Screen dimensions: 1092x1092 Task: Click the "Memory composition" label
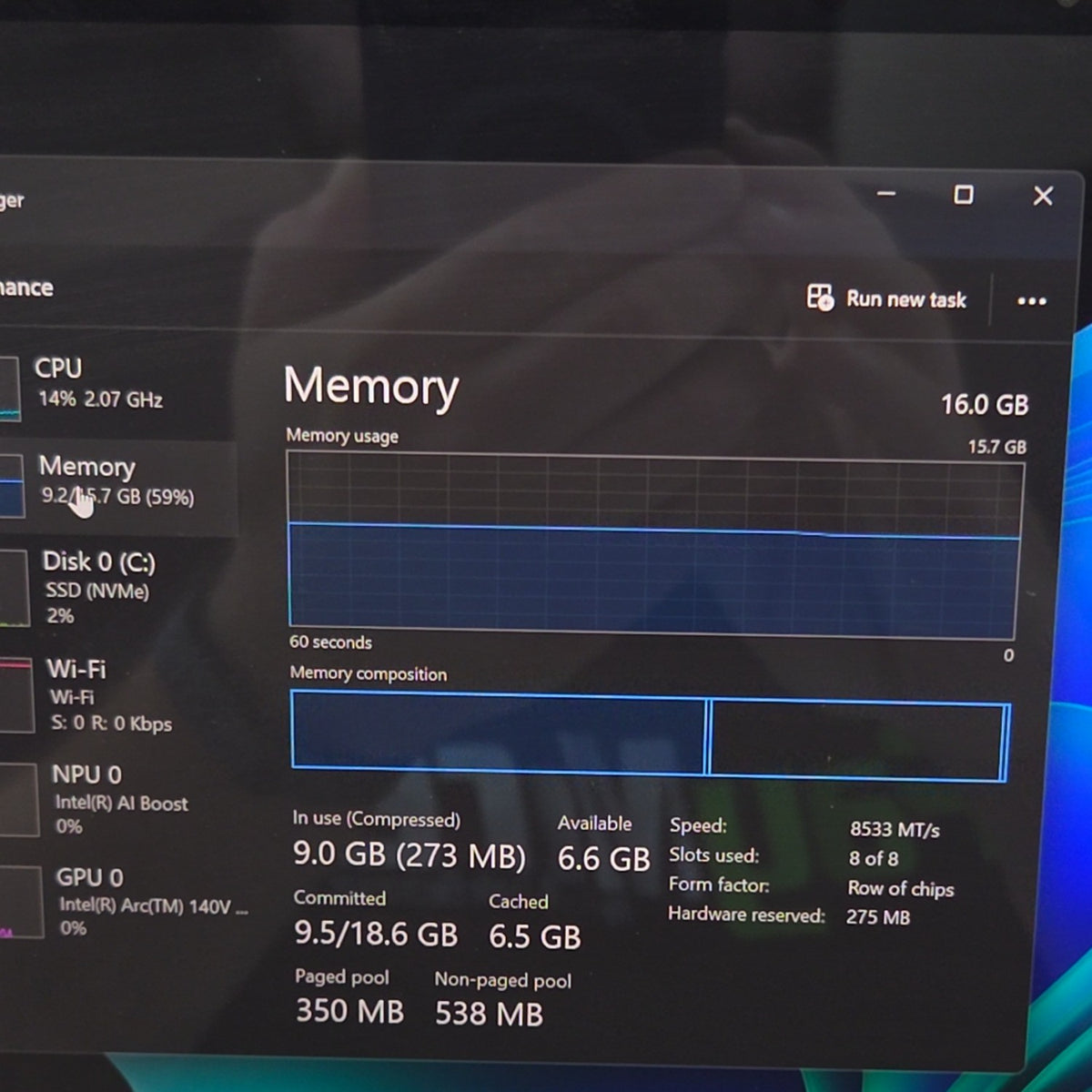[x=369, y=673]
